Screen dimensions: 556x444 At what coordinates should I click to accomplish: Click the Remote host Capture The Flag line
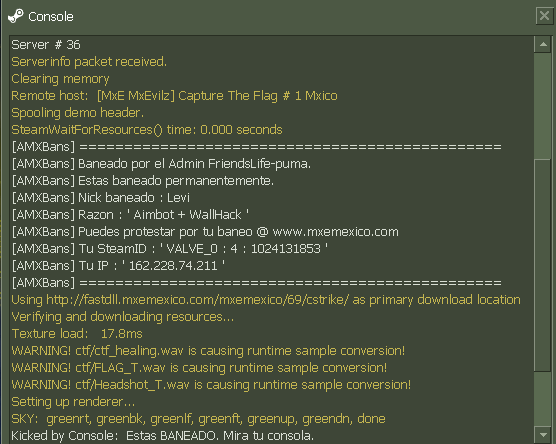[174, 96]
